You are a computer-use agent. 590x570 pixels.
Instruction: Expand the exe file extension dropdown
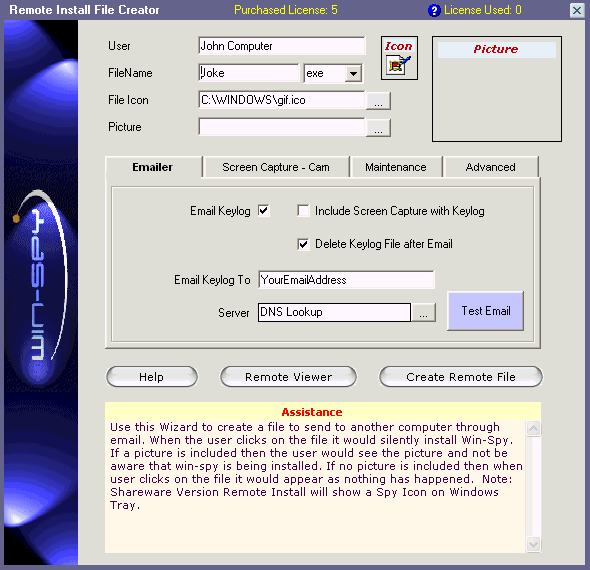point(353,73)
